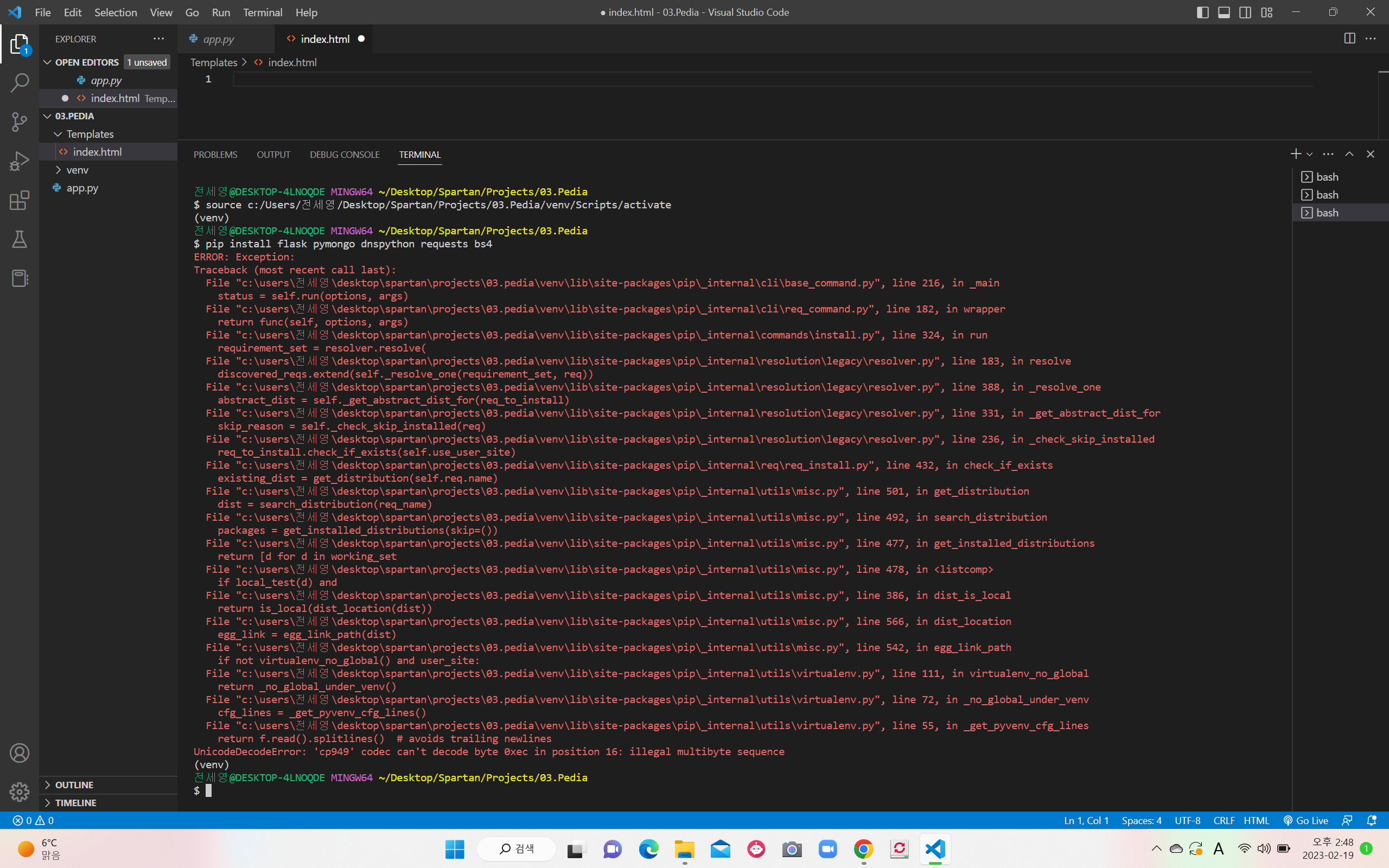Click the taskbar search box
Viewport: 1389px width, 868px height.
517,849
